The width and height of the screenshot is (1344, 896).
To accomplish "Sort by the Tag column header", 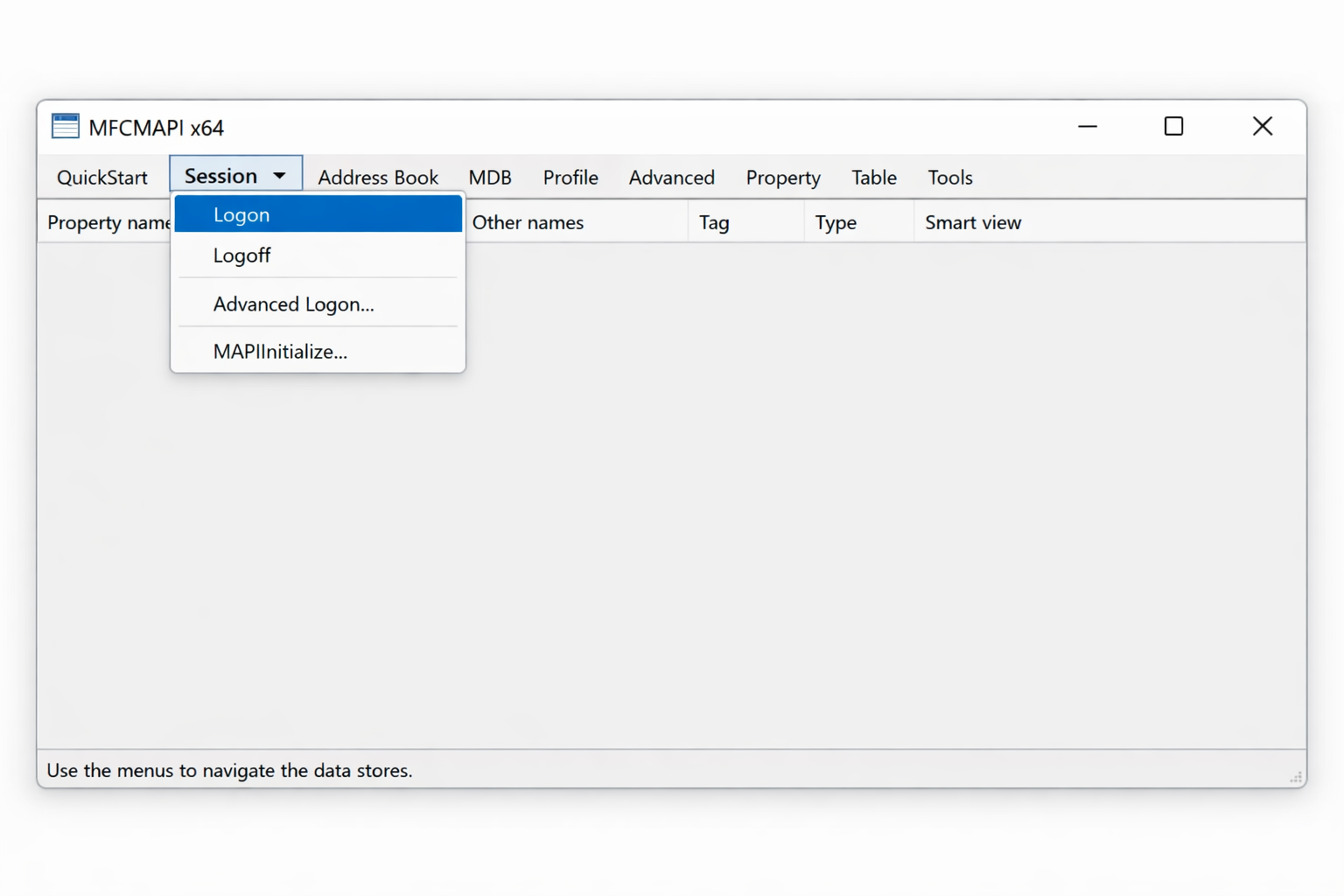I will [x=714, y=222].
